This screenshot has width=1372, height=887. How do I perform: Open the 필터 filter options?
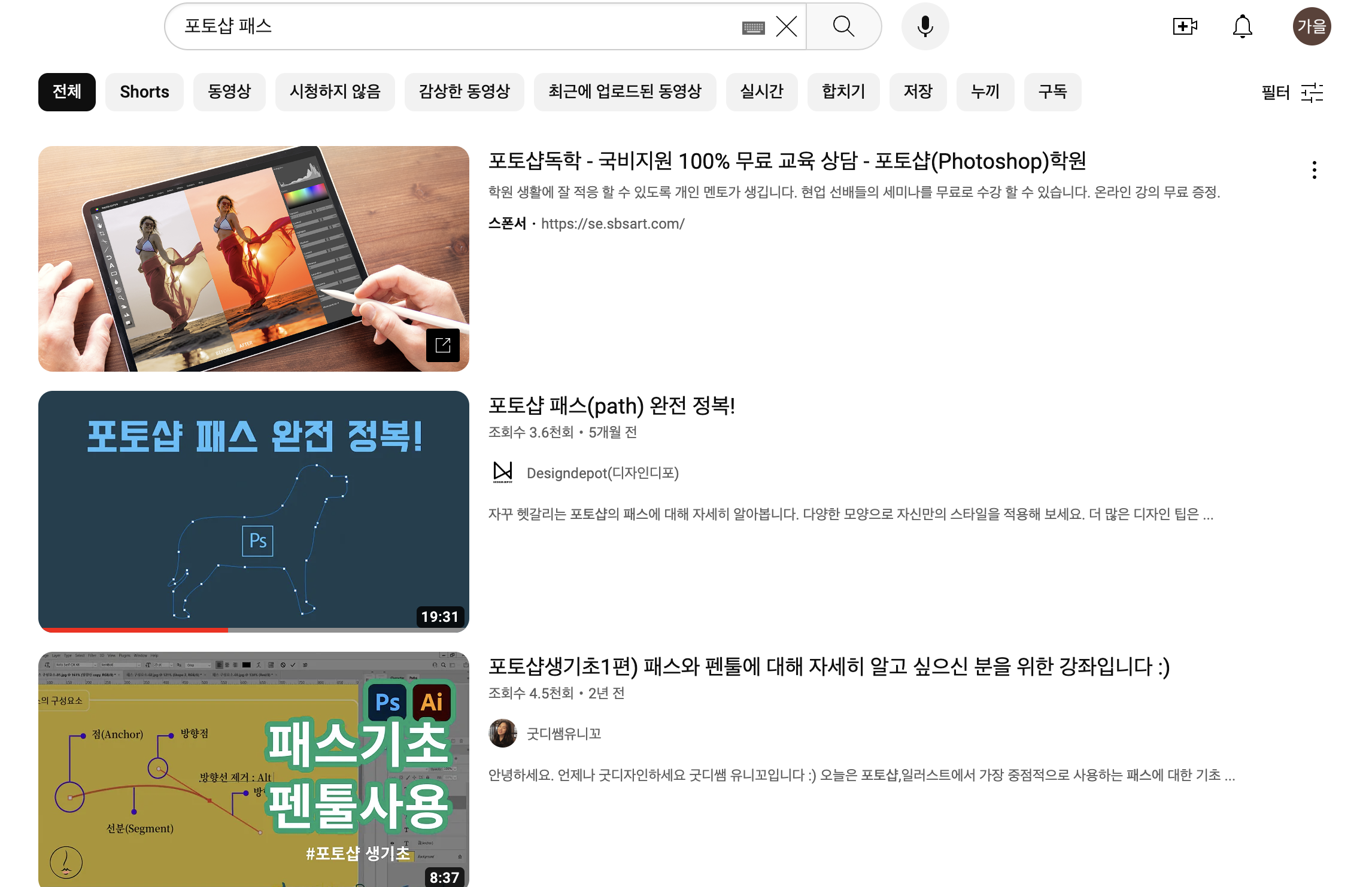click(x=1292, y=92)
